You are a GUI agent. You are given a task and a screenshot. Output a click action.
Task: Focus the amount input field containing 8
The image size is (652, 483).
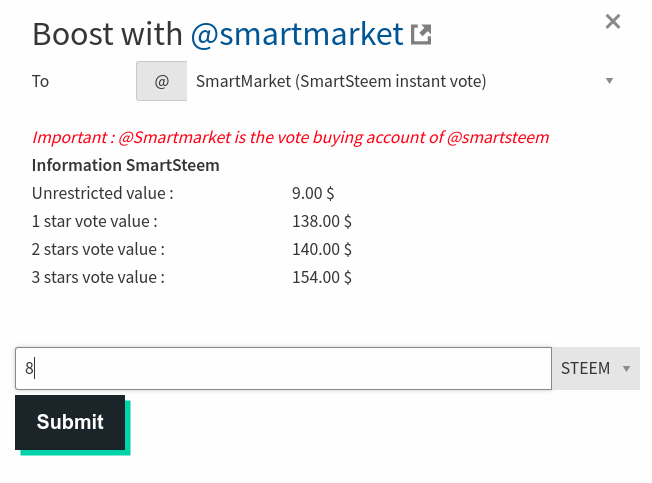pyautogui.click(x=284, y=368)
